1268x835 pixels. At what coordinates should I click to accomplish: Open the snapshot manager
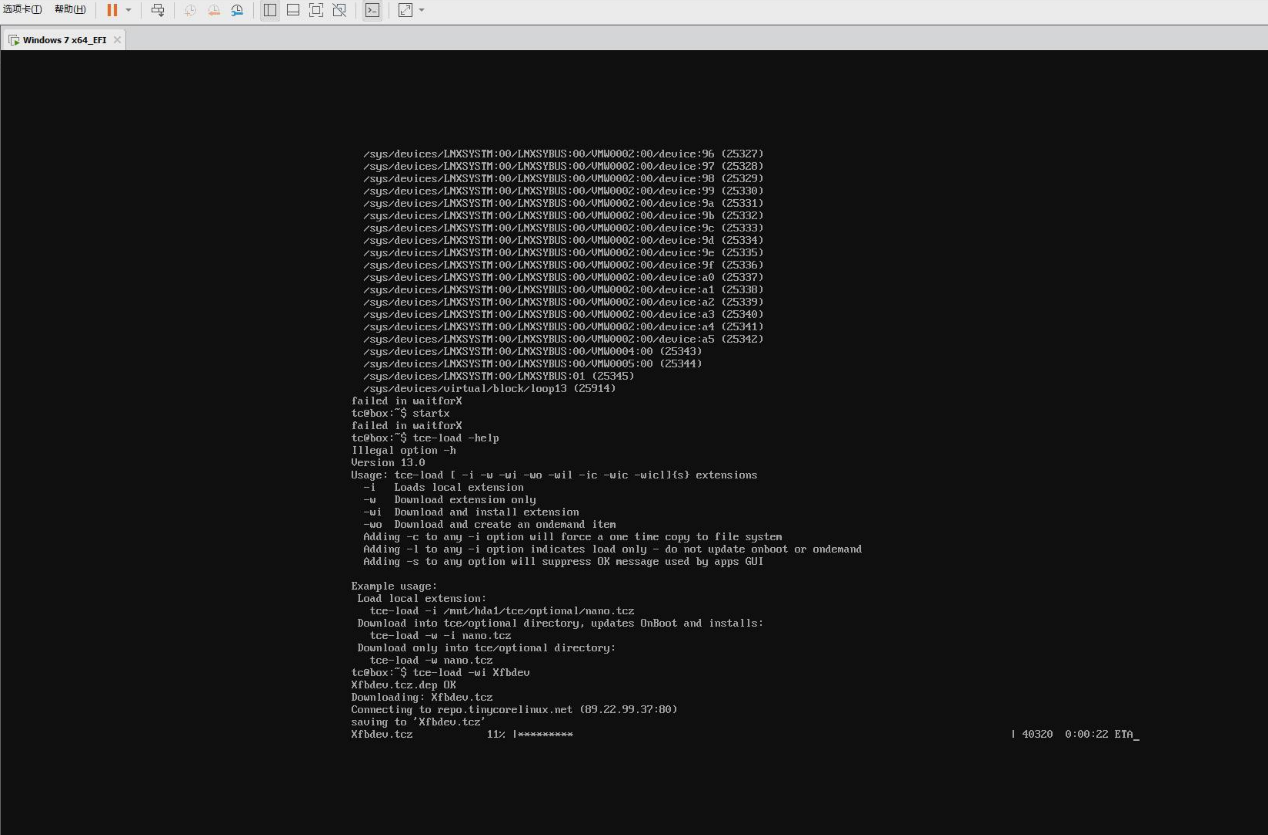point(237,10)
